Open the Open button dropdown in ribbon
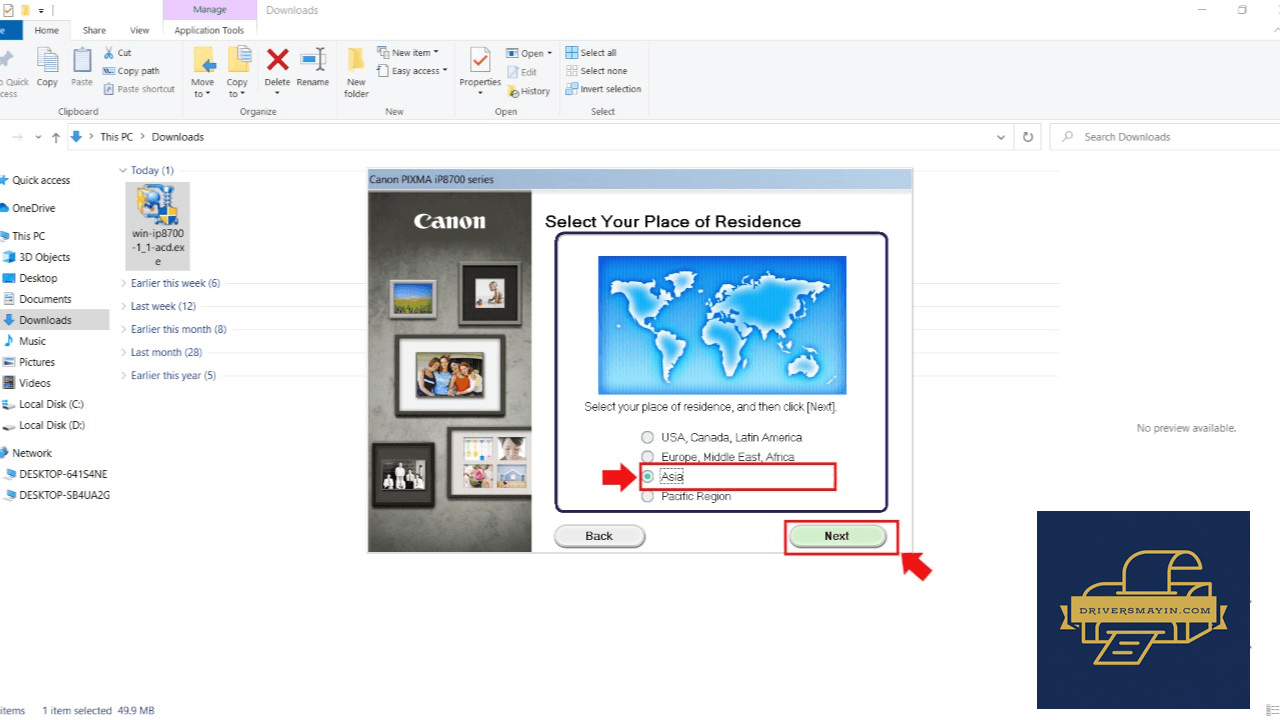The image size is (1280, 720). pyautogui.click(x=550, y=54)
